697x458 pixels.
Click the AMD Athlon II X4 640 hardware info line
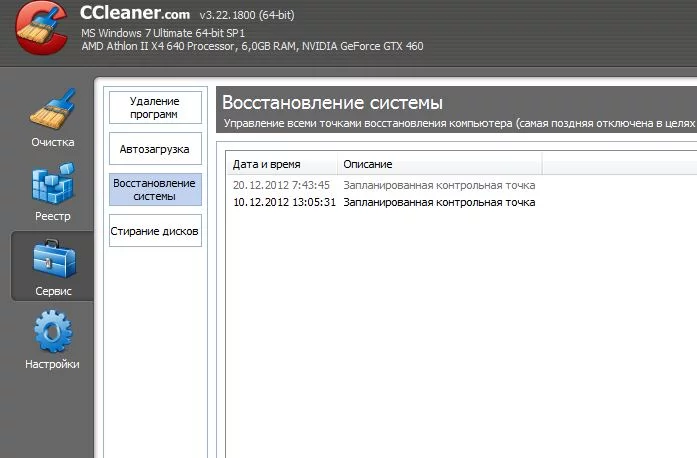tap(252, 46)
